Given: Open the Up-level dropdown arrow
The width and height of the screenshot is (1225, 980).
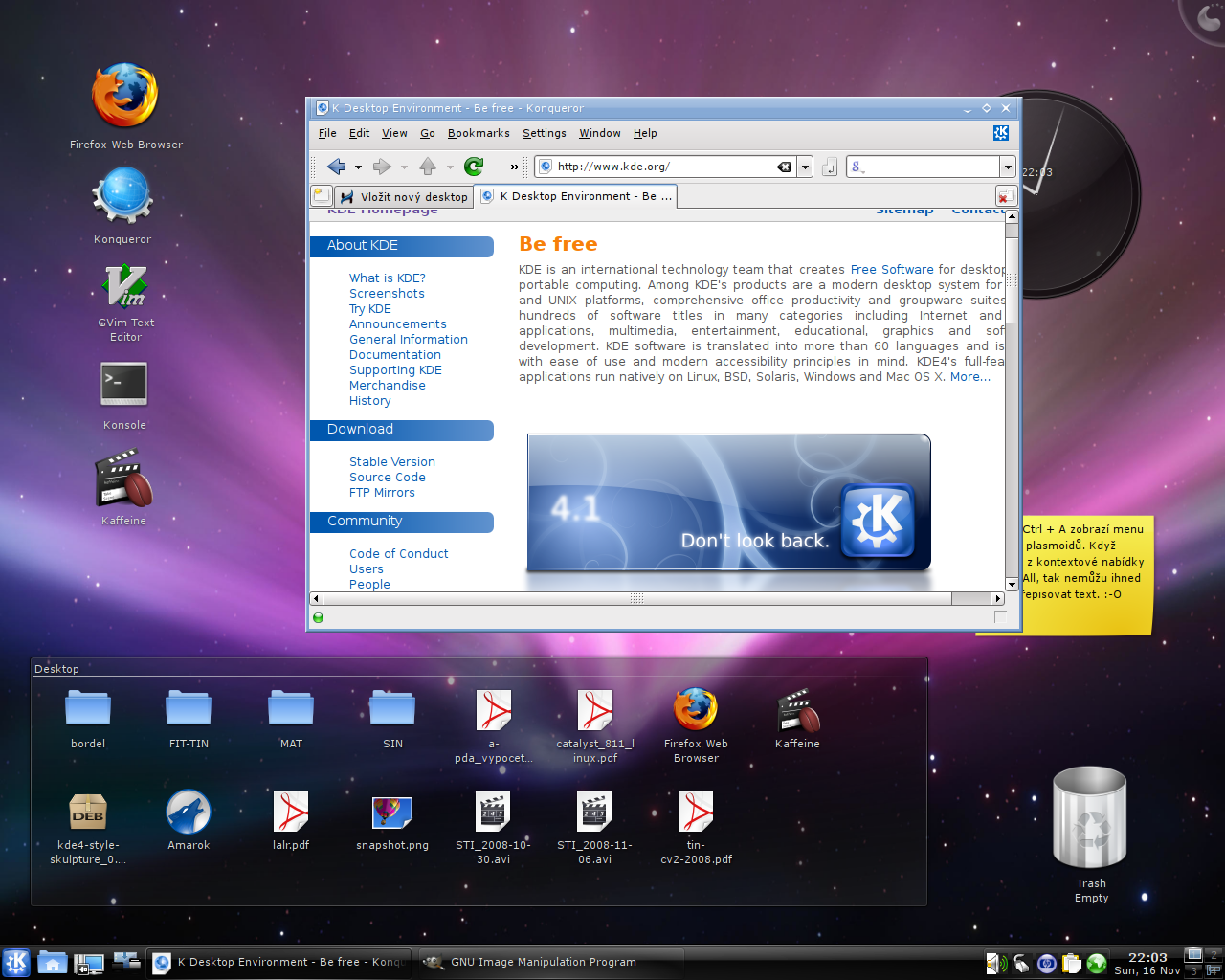Looking at the screenshot, I should tap(450, 167).
